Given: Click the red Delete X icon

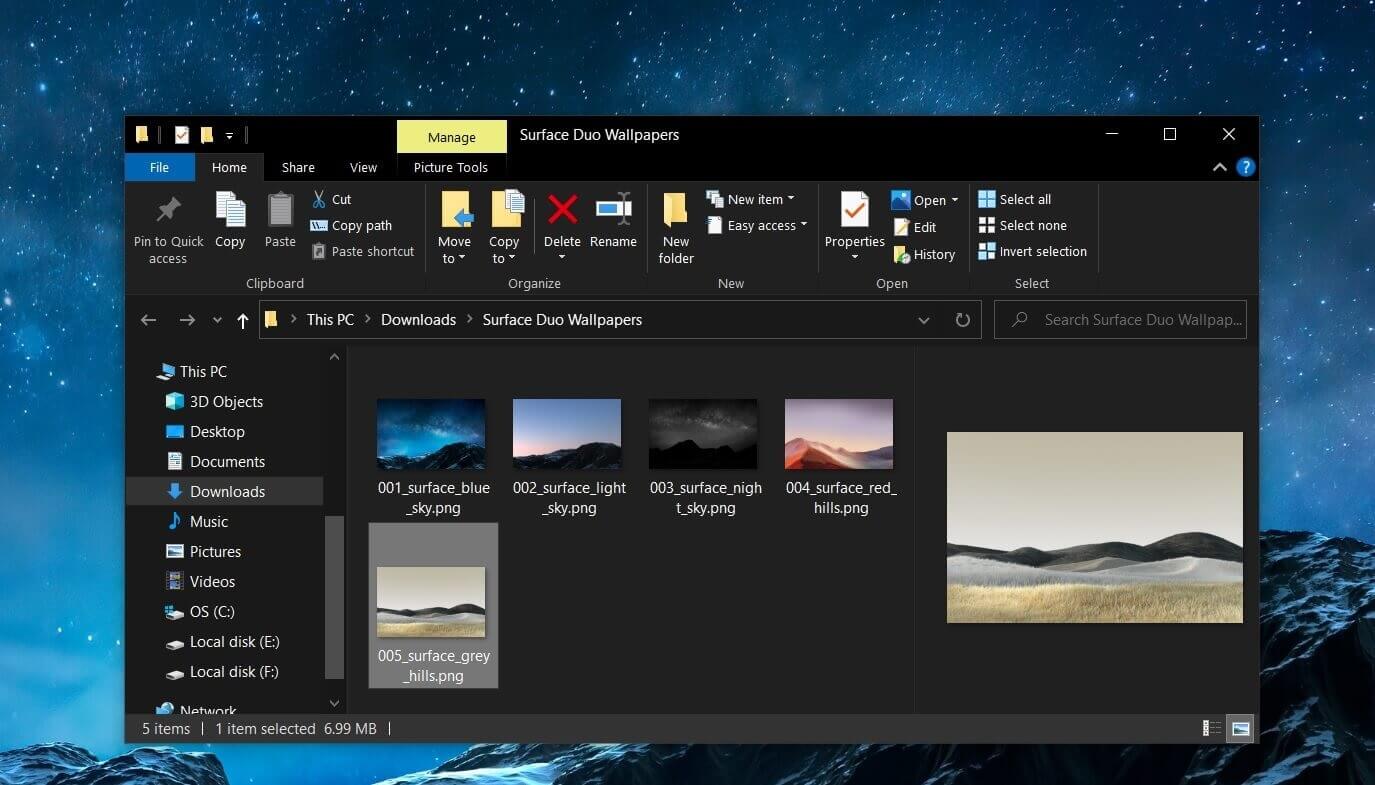Looking at the screenshot, I should [x=562, y=209].
